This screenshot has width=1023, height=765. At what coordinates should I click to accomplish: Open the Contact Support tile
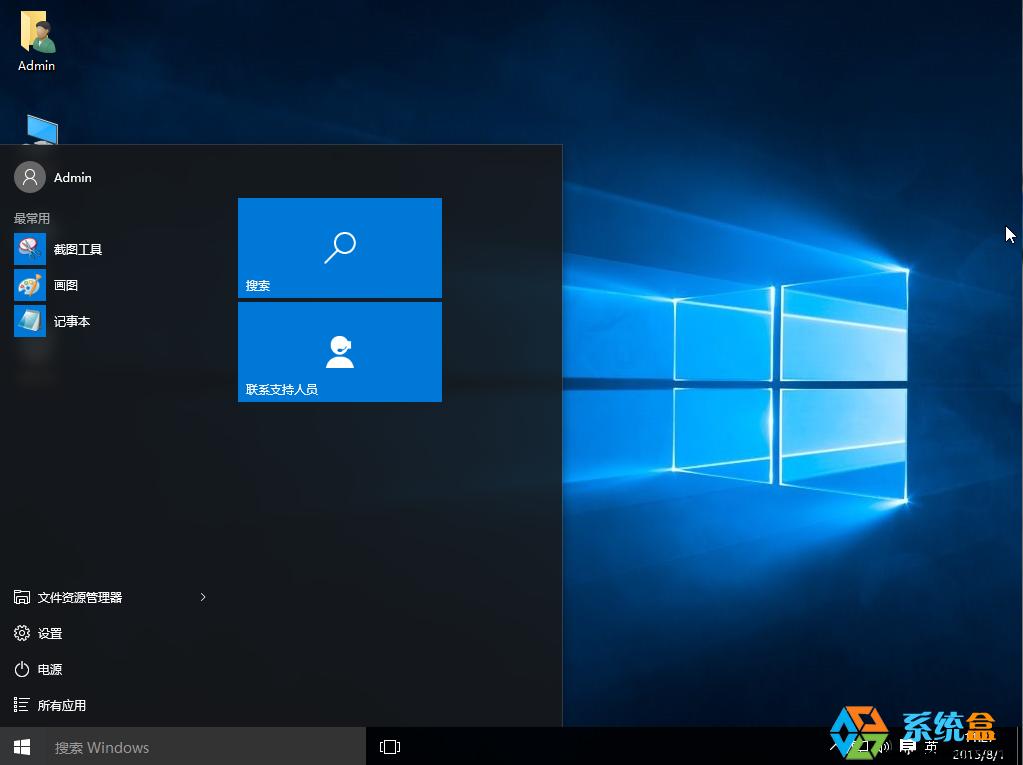point(339,351)
